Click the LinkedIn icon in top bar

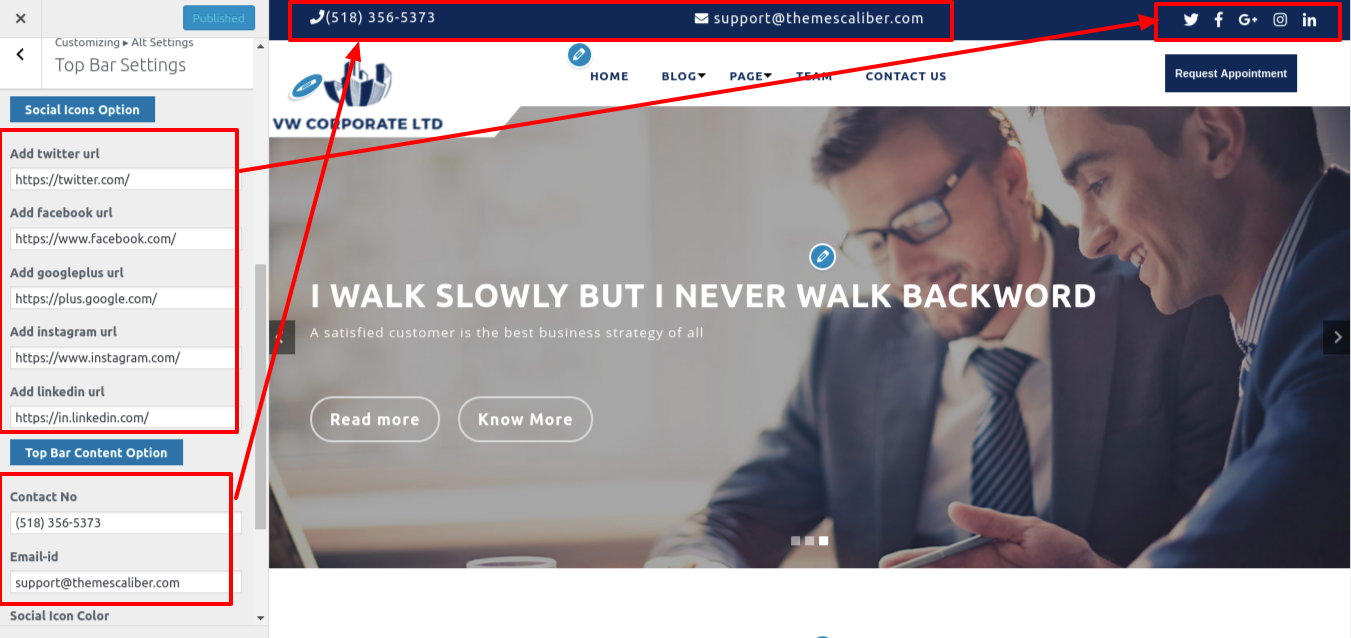[x=1309, y=20]
